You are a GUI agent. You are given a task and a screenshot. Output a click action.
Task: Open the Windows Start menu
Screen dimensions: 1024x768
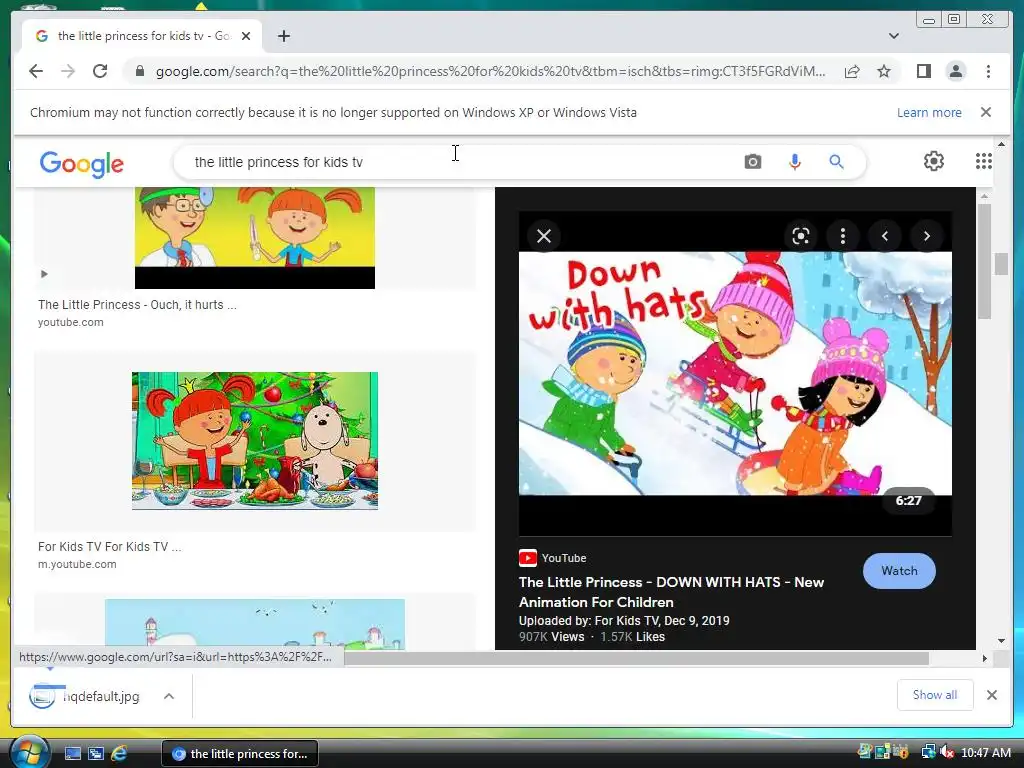(x=29, y=752)
